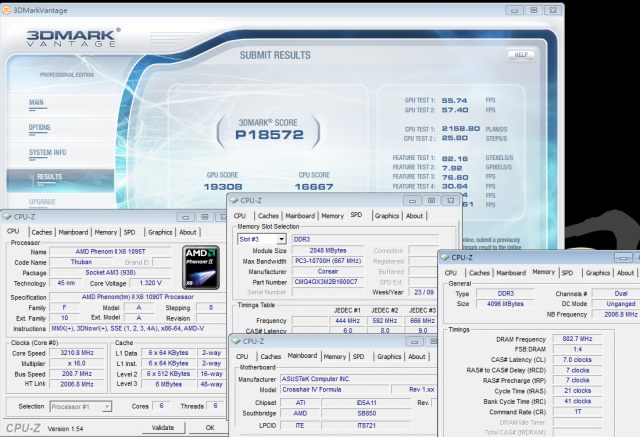This screenshot has height=437, width=640.
Task: Select About tab in CPU-Z Mainboard window
Action: pos(417,357)
